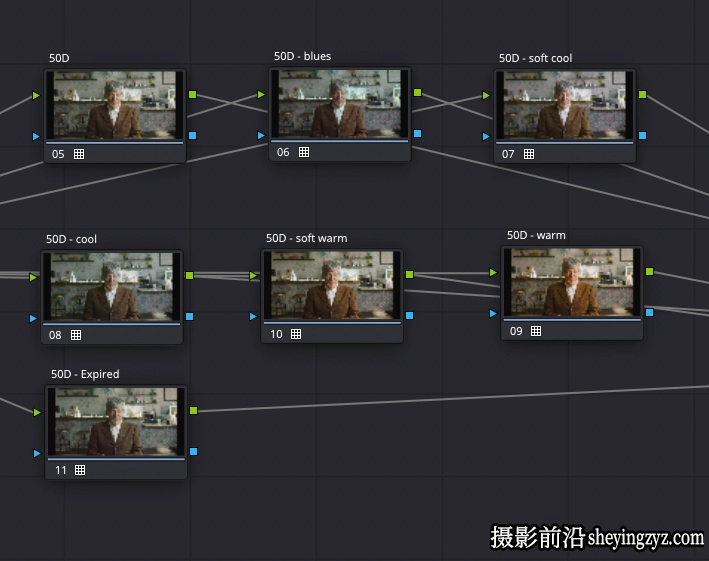Click blue key output square of node 11
Image resolution: width=709 pixels, height=561 pixels.
click(194, 451)
